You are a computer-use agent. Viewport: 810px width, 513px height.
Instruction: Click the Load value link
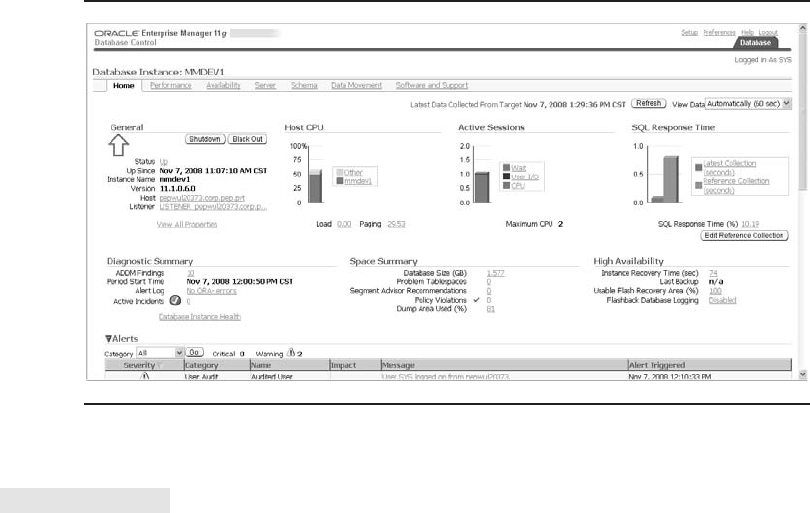(344, 224)
